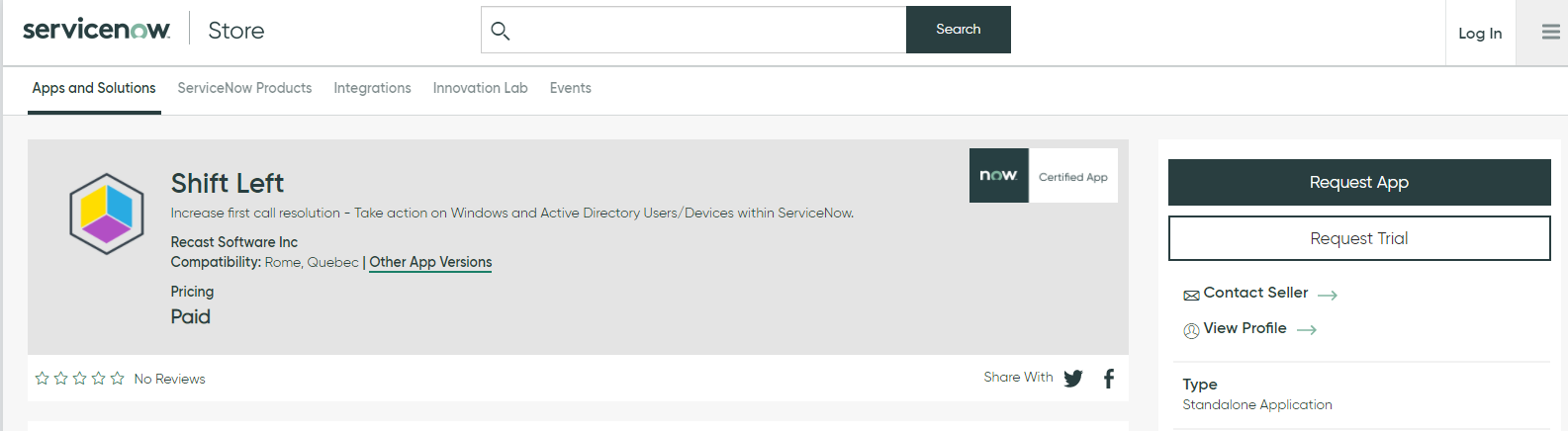Click the Standalone Application type value

[x=1257, y=404]
